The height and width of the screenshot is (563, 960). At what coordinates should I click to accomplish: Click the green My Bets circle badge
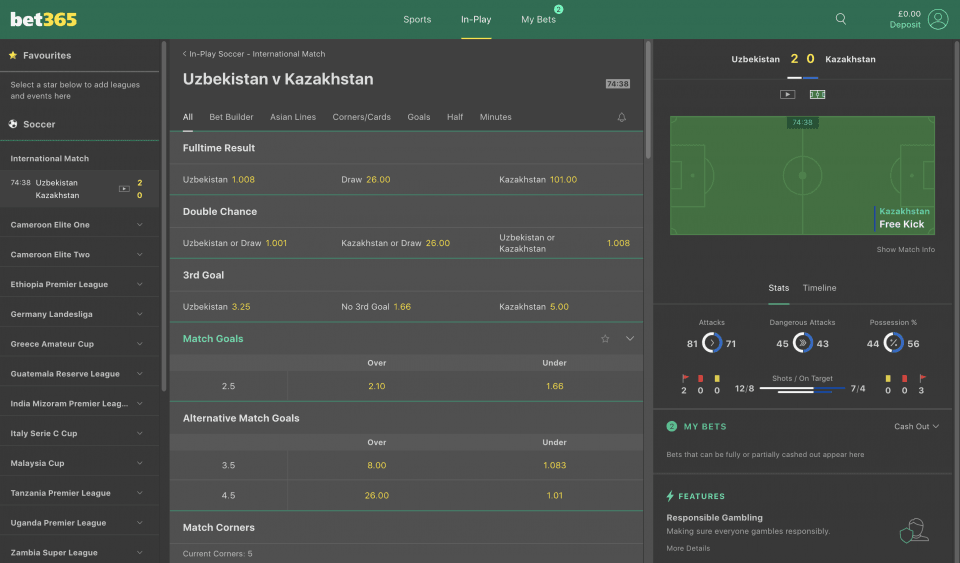672,426
